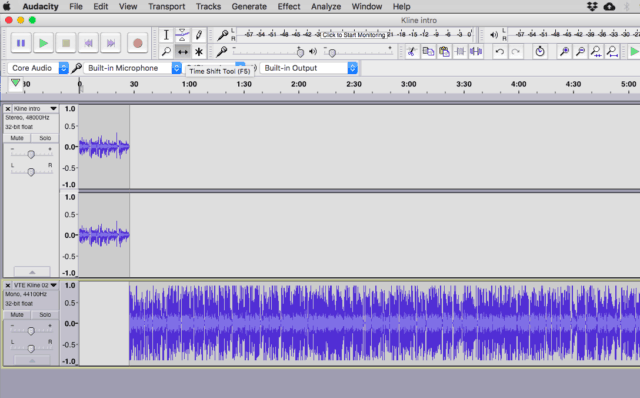
Task: Start playback with the Play button
Action: (x=43, y=43)
